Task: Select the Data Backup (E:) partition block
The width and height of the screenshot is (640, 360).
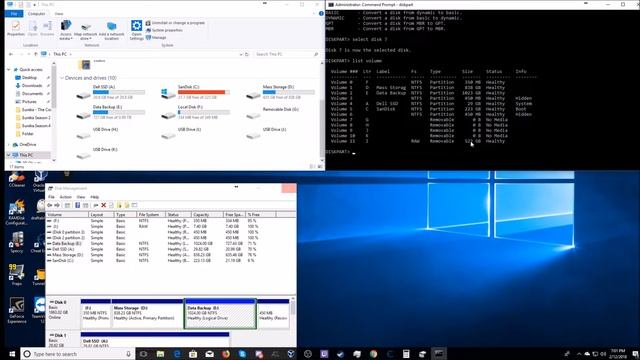Action: [220, 313]
